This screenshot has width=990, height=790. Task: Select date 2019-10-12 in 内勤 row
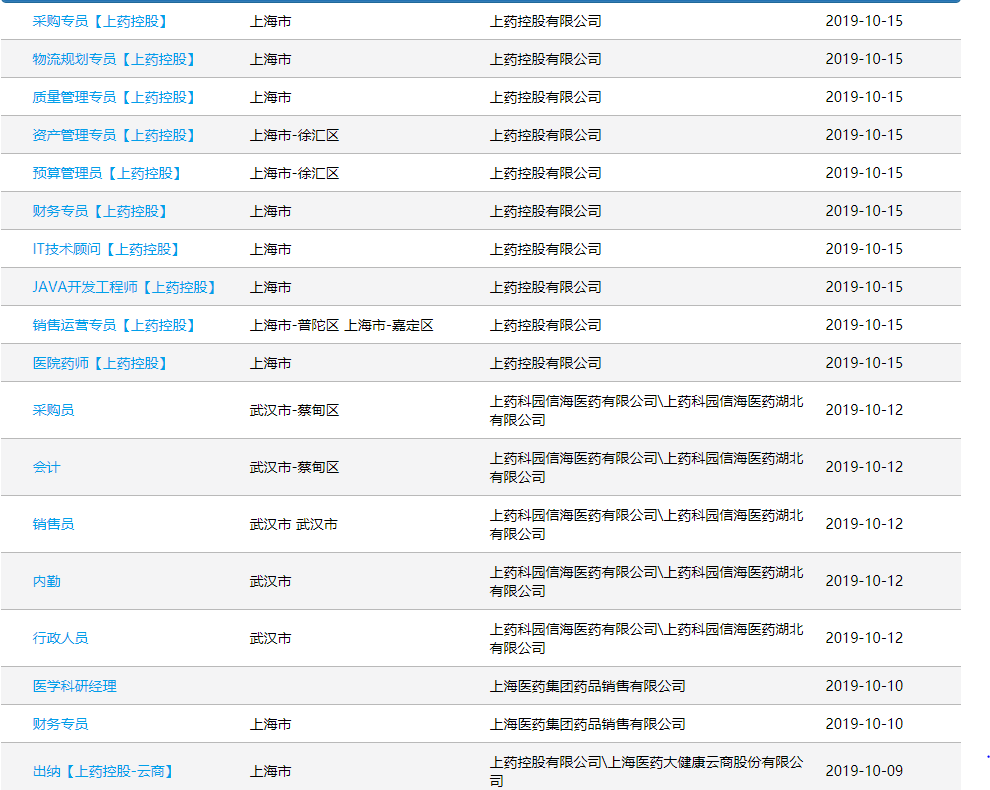[x=864, y=580]
